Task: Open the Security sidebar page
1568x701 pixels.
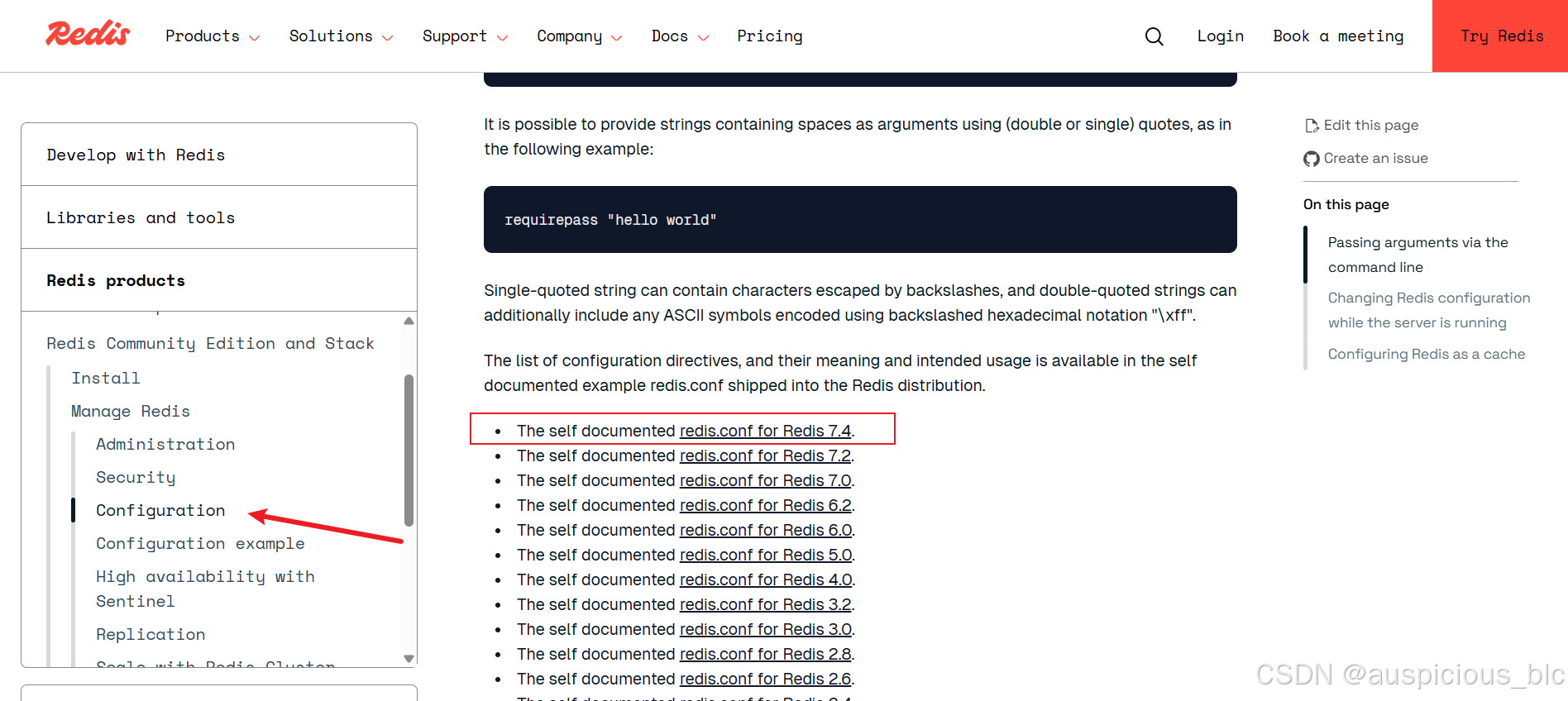Action: (136, 477)
